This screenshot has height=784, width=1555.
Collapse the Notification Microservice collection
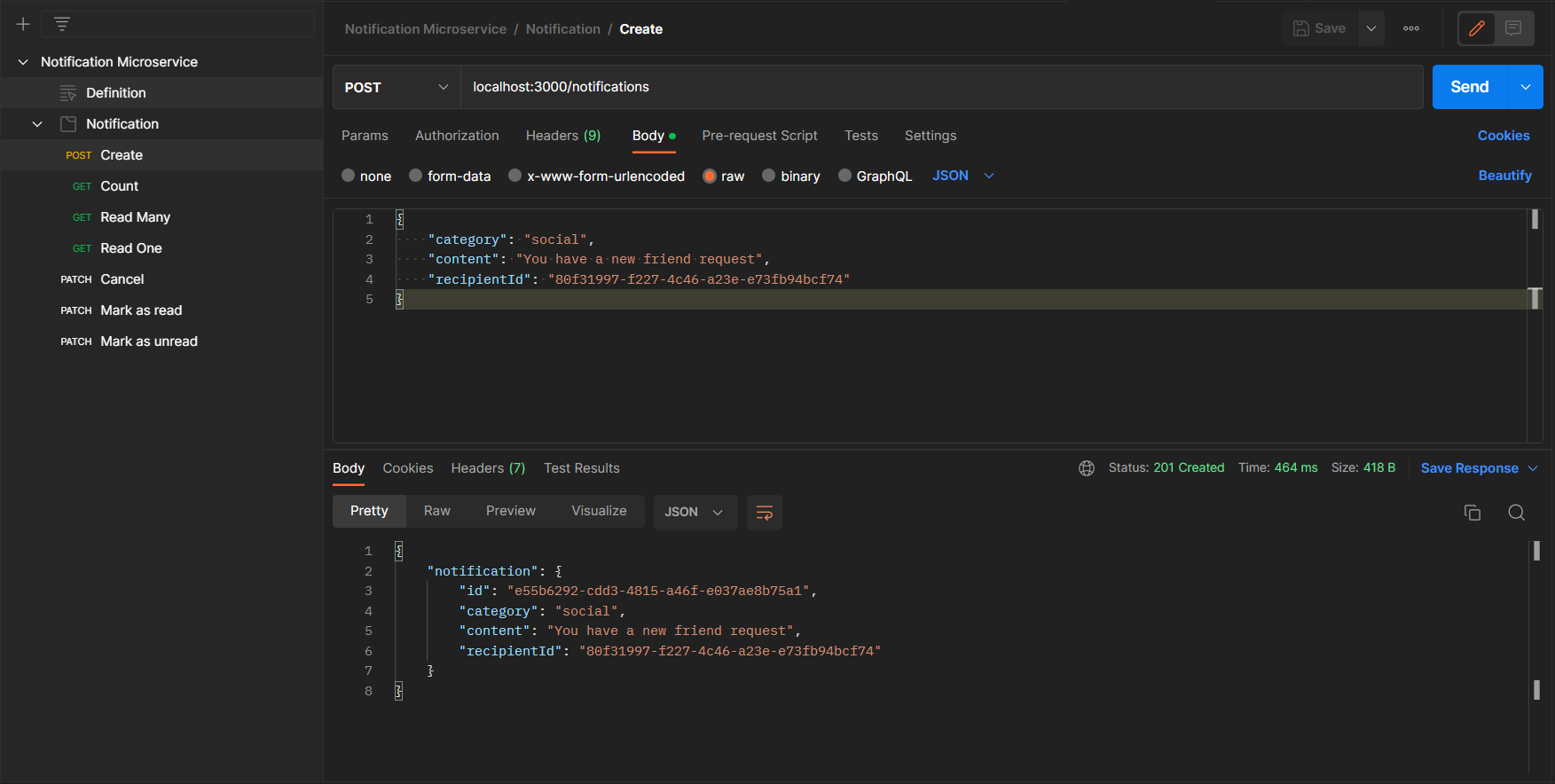pyautogui.click(x=23, y=62)
